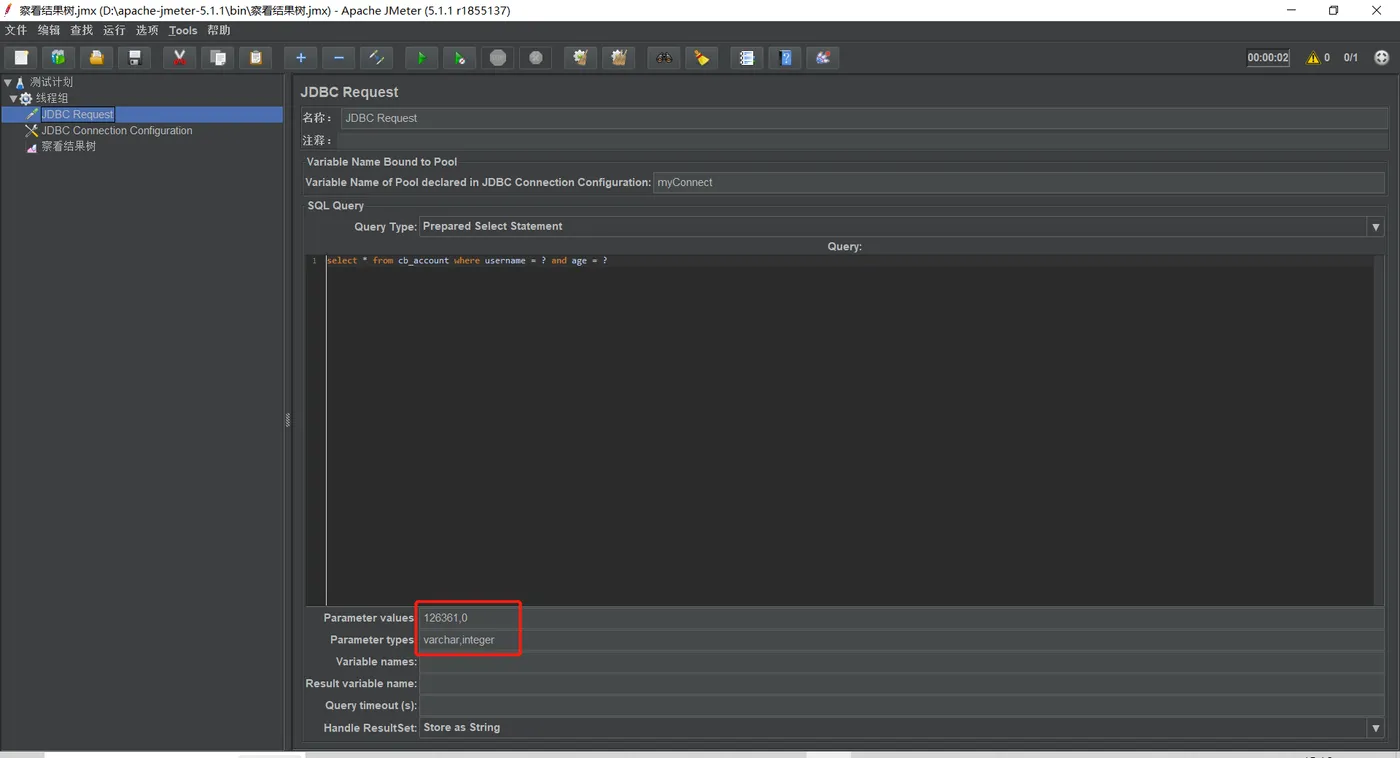This screenshot has width=1400, height=758.
Task: Expand all tree nodes with the plus icon
Action: point(300,58)
